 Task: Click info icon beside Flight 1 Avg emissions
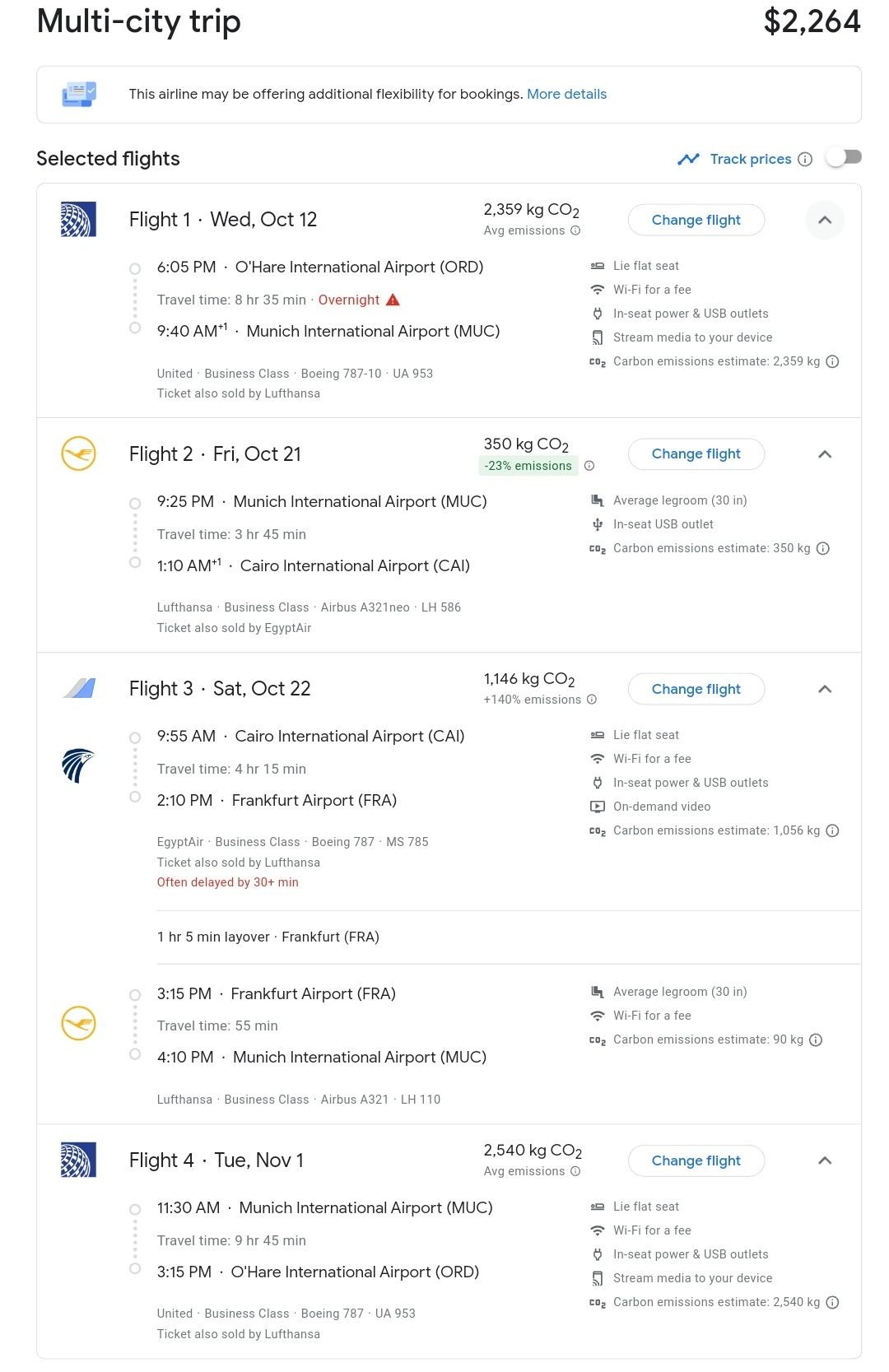tap(575, 230)
